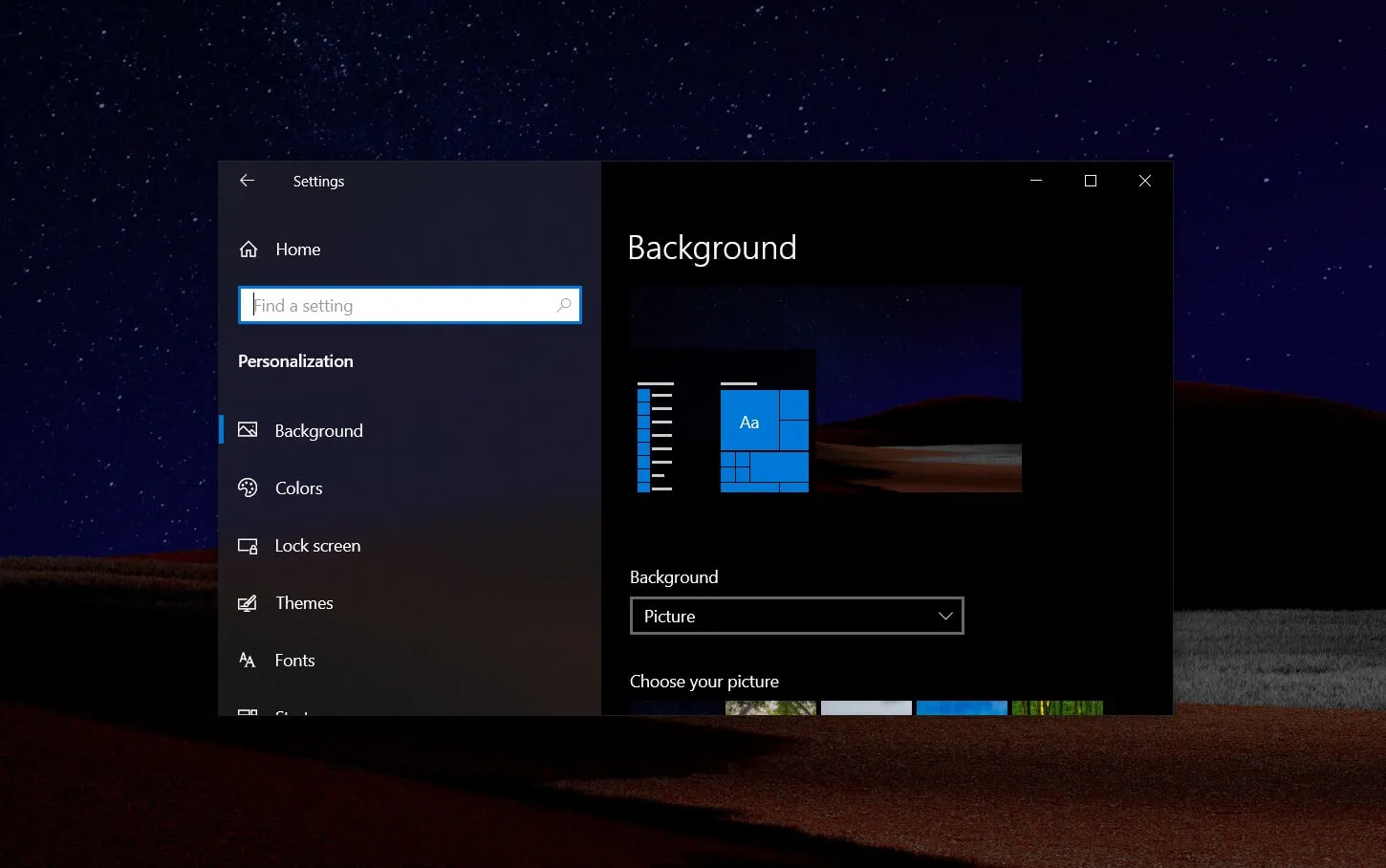1386x868 pixels.
Task: Open the Background menu item
Action: point(409,430)
